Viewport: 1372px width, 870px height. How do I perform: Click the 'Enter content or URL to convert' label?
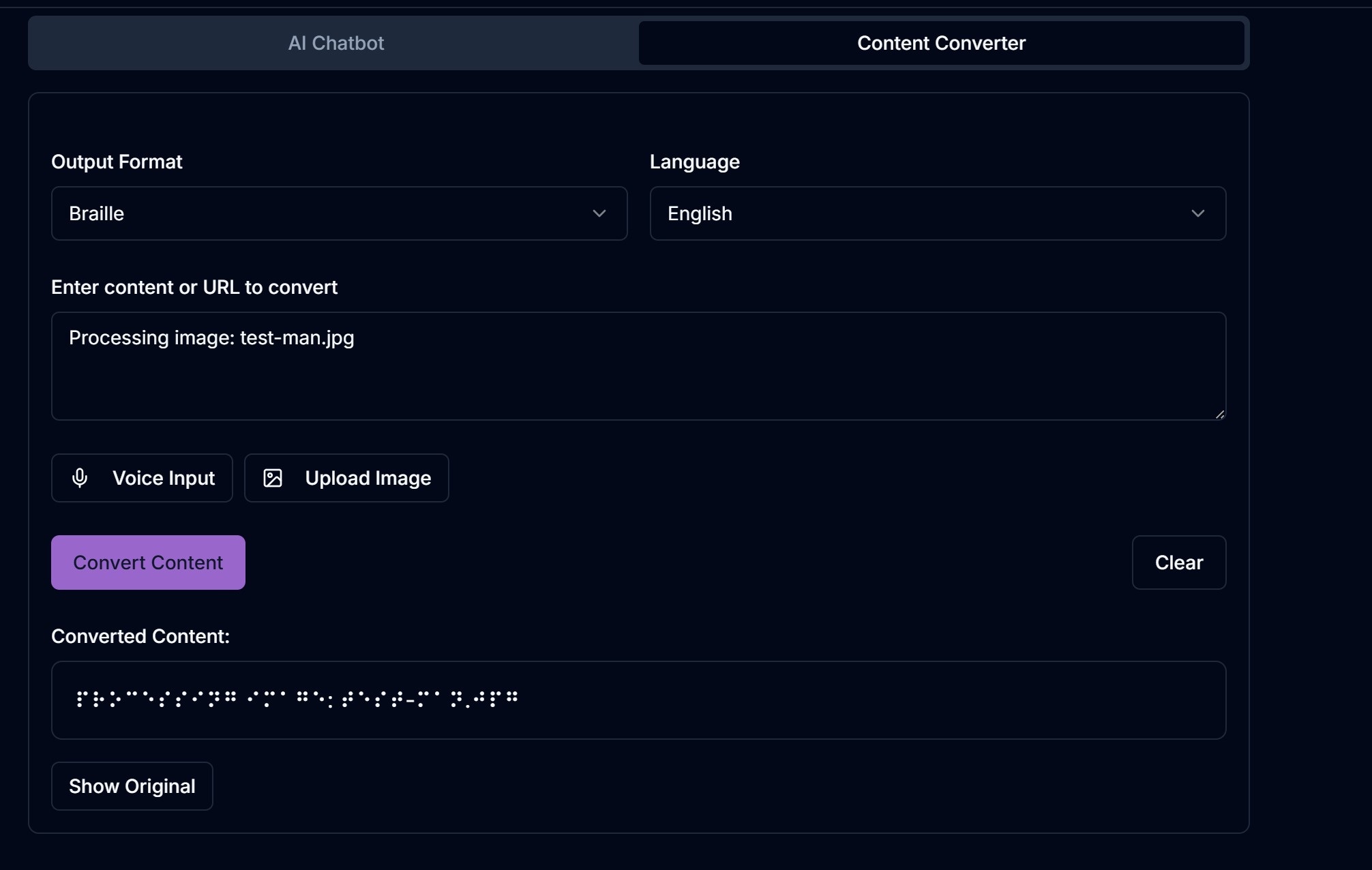pos(194,287)
